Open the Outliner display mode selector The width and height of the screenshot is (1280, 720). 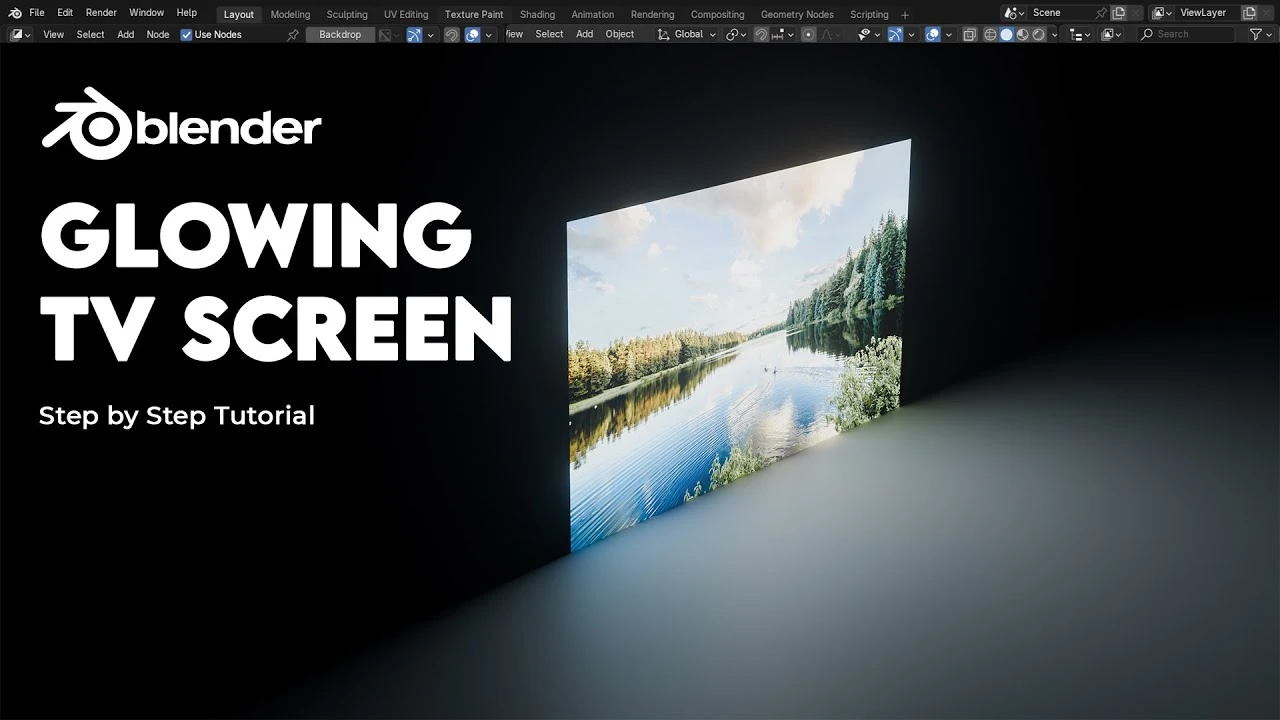coord(1111,34)
